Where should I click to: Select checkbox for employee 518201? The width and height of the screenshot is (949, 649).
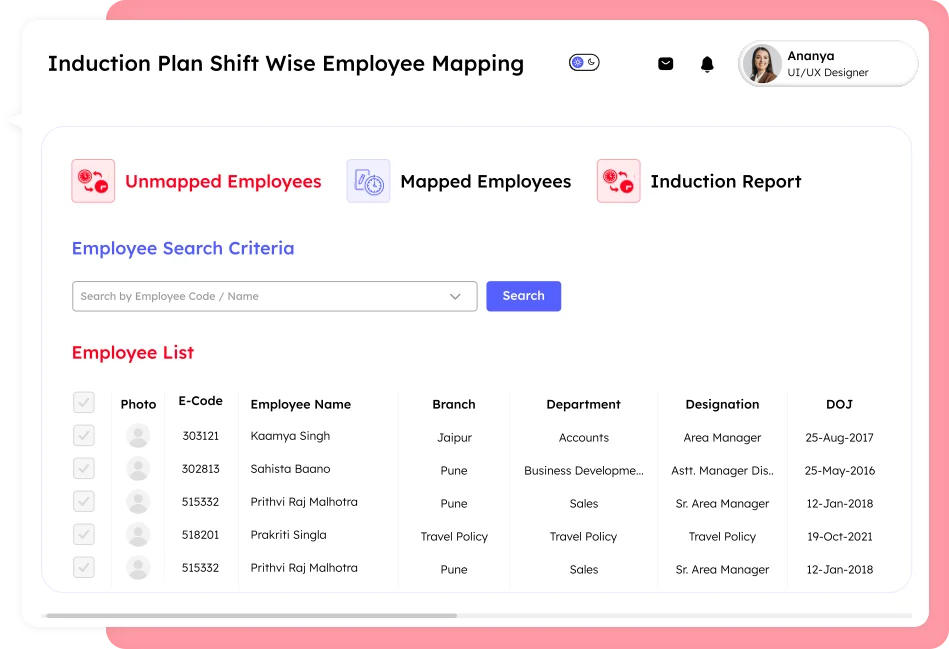point(84,535)
